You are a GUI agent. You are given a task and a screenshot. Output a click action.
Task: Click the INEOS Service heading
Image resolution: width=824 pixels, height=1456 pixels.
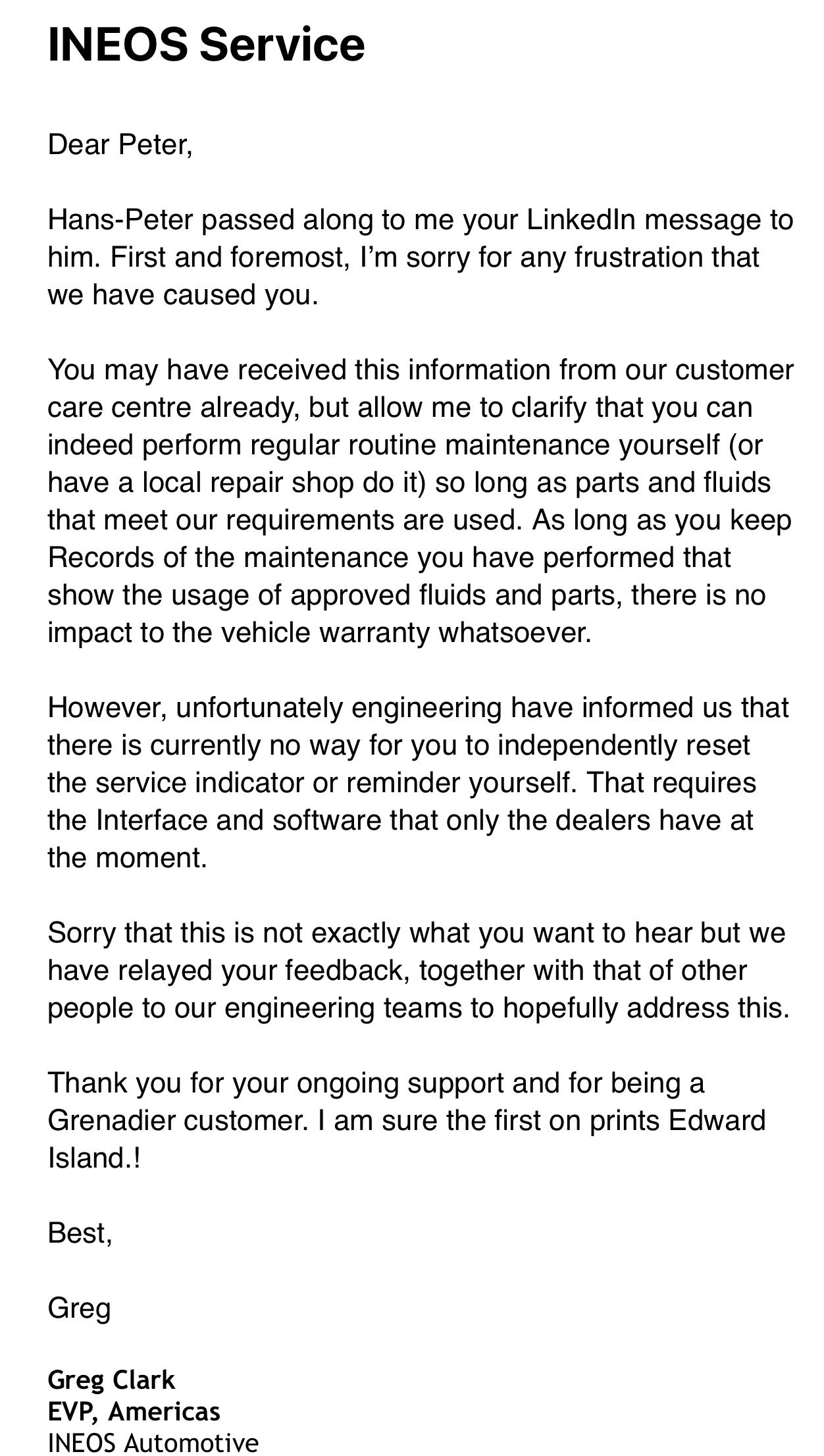[x=206, y=44]
